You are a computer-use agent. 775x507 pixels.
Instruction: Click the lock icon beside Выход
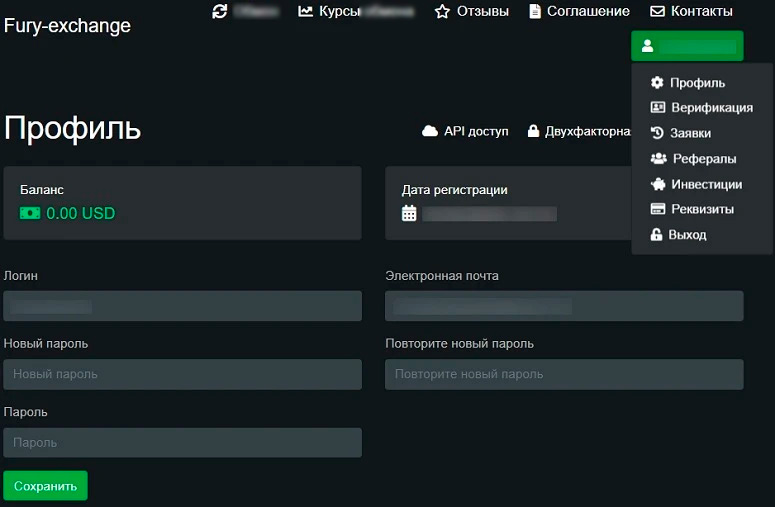click(x=657, y=235)
